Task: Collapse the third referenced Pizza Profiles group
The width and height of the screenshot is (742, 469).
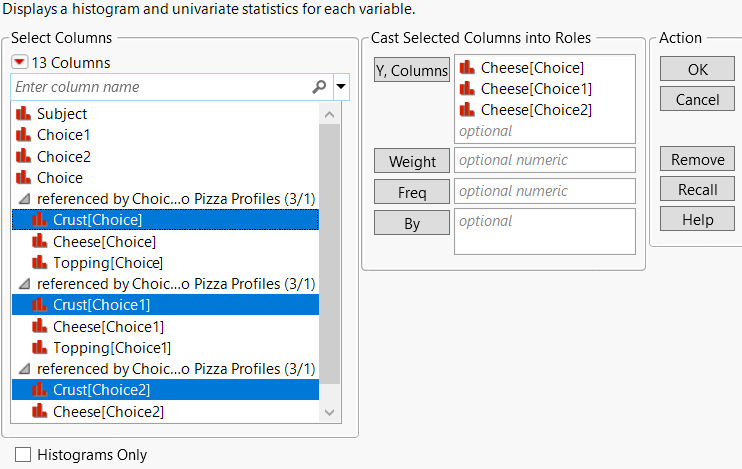Action: (x=25, y=369)
